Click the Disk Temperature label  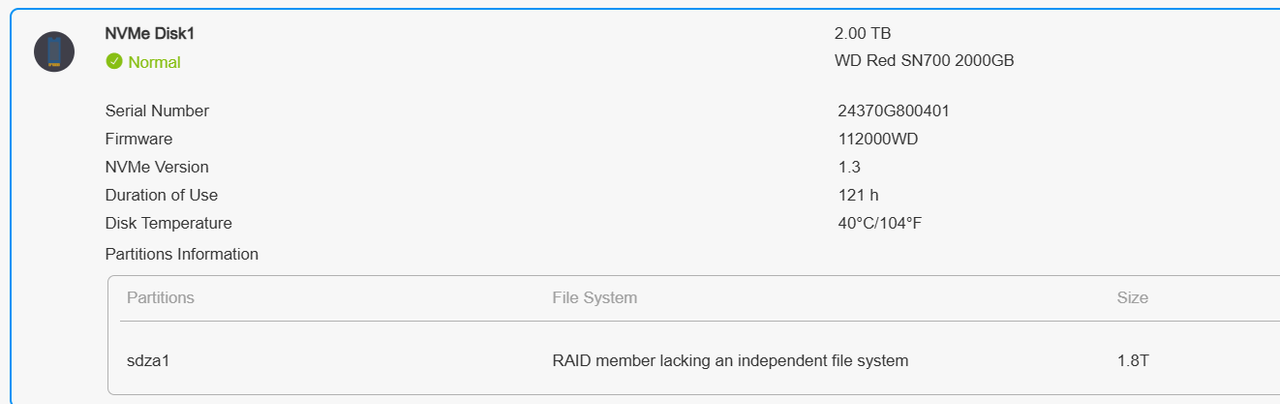[x=168, y=223]
